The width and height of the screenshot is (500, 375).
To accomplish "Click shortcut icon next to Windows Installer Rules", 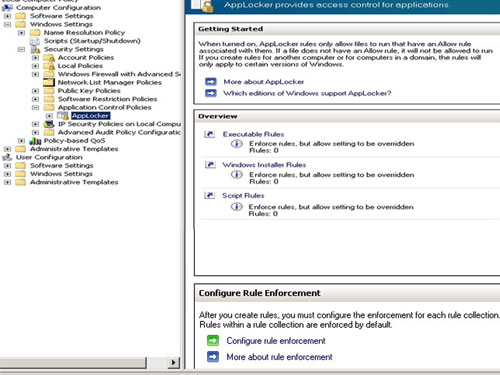I will pyautogui.click(x=210, y=165).
